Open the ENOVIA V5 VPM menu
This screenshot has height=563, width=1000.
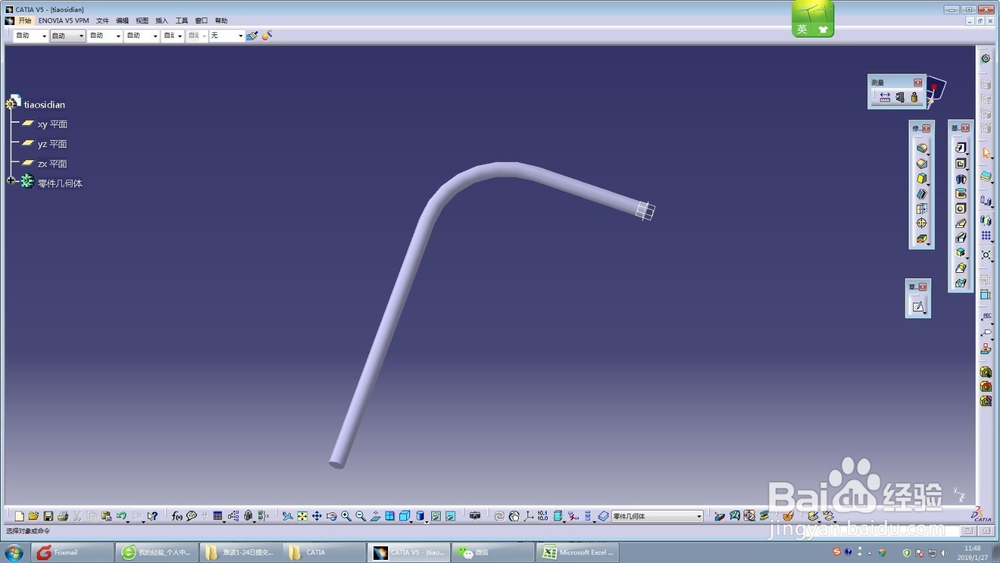tap(64, 20)
